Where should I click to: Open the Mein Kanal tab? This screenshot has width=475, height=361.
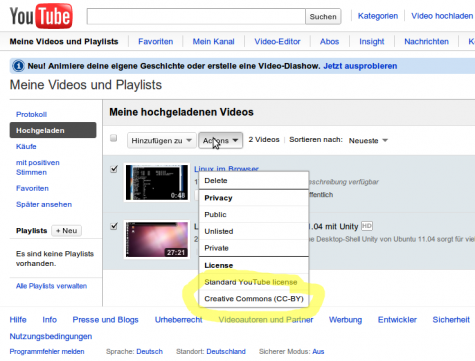click(x=213, y=42)
